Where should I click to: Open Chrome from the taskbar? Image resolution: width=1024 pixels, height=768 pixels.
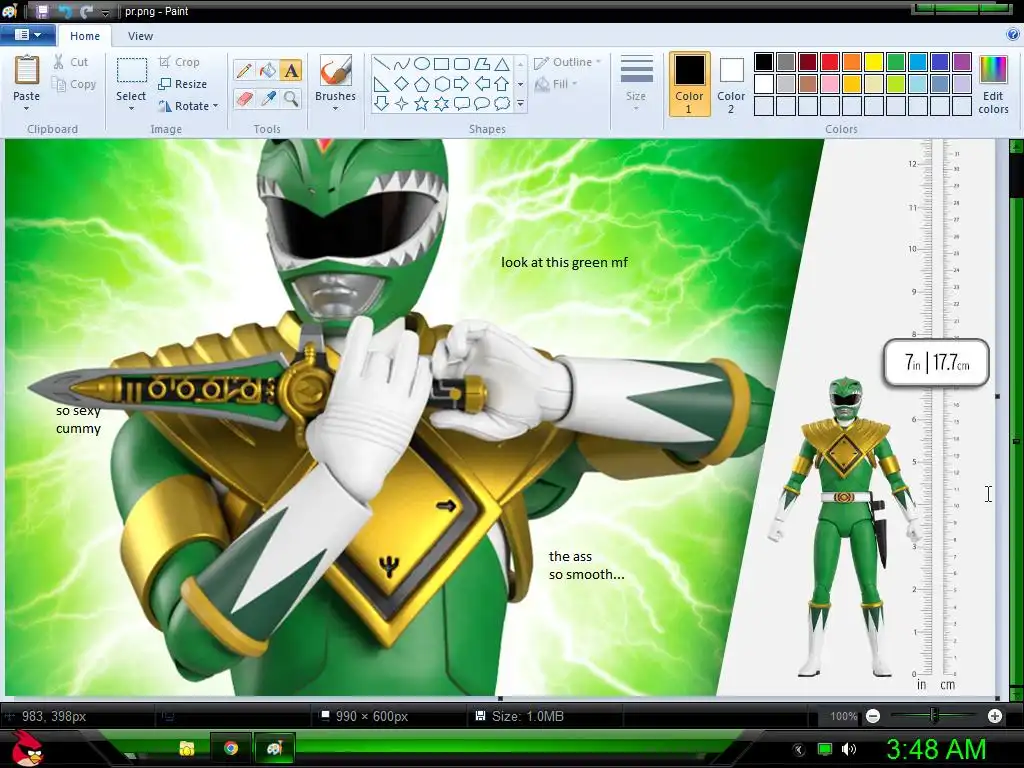point(231,748)
